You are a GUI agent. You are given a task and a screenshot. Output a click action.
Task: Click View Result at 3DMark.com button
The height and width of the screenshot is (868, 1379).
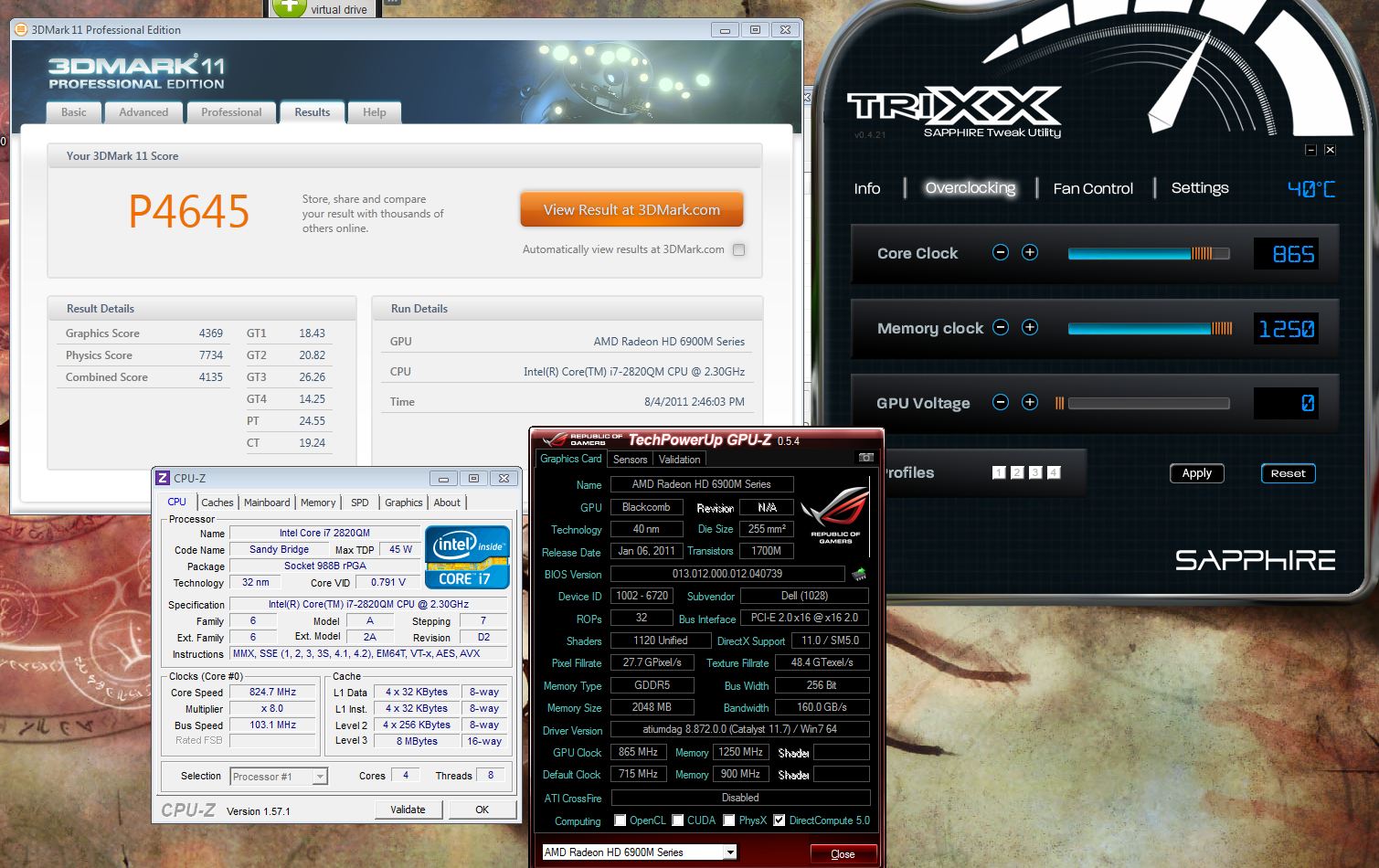631,209
